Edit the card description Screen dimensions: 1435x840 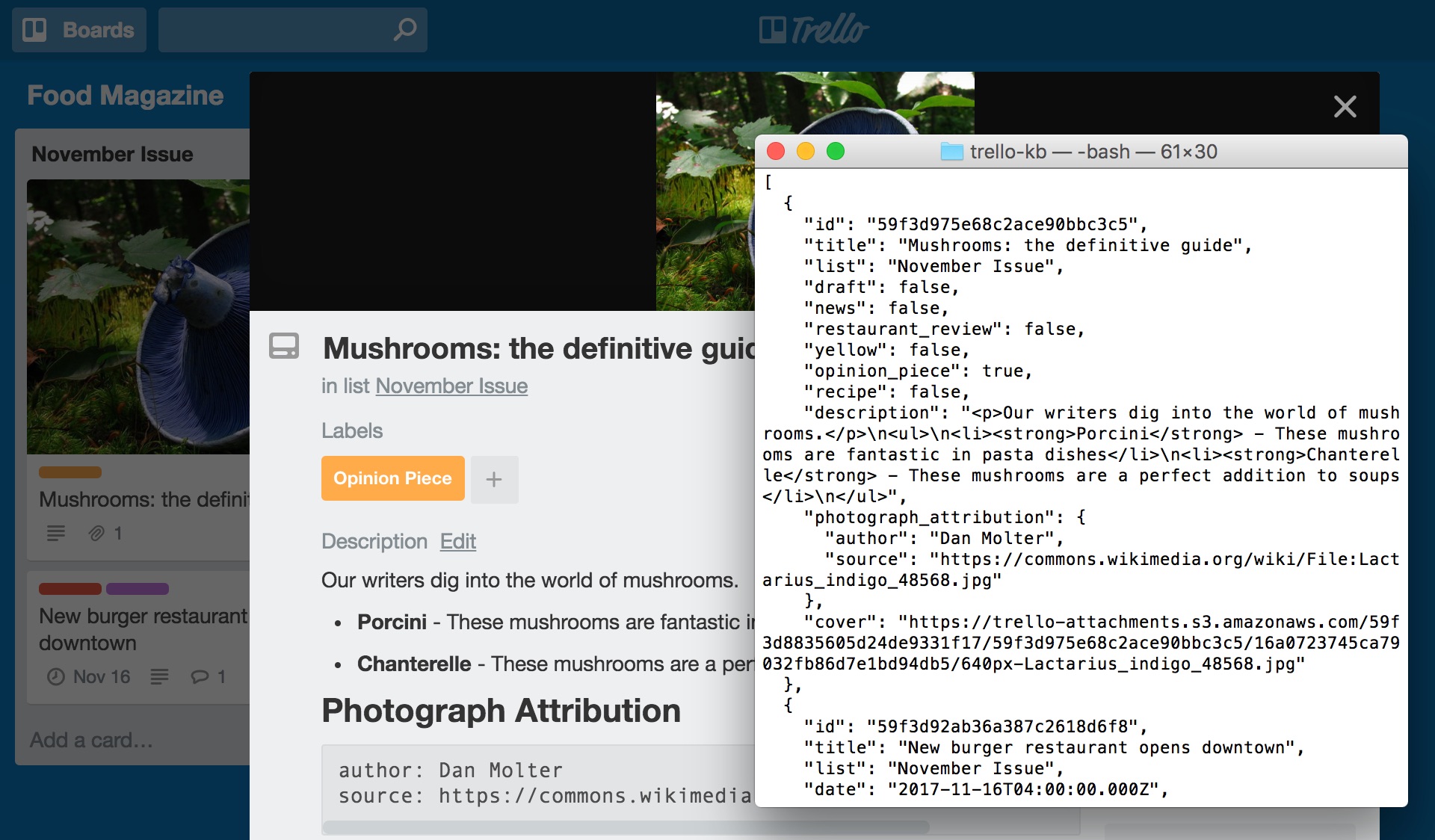click(457, 541)
